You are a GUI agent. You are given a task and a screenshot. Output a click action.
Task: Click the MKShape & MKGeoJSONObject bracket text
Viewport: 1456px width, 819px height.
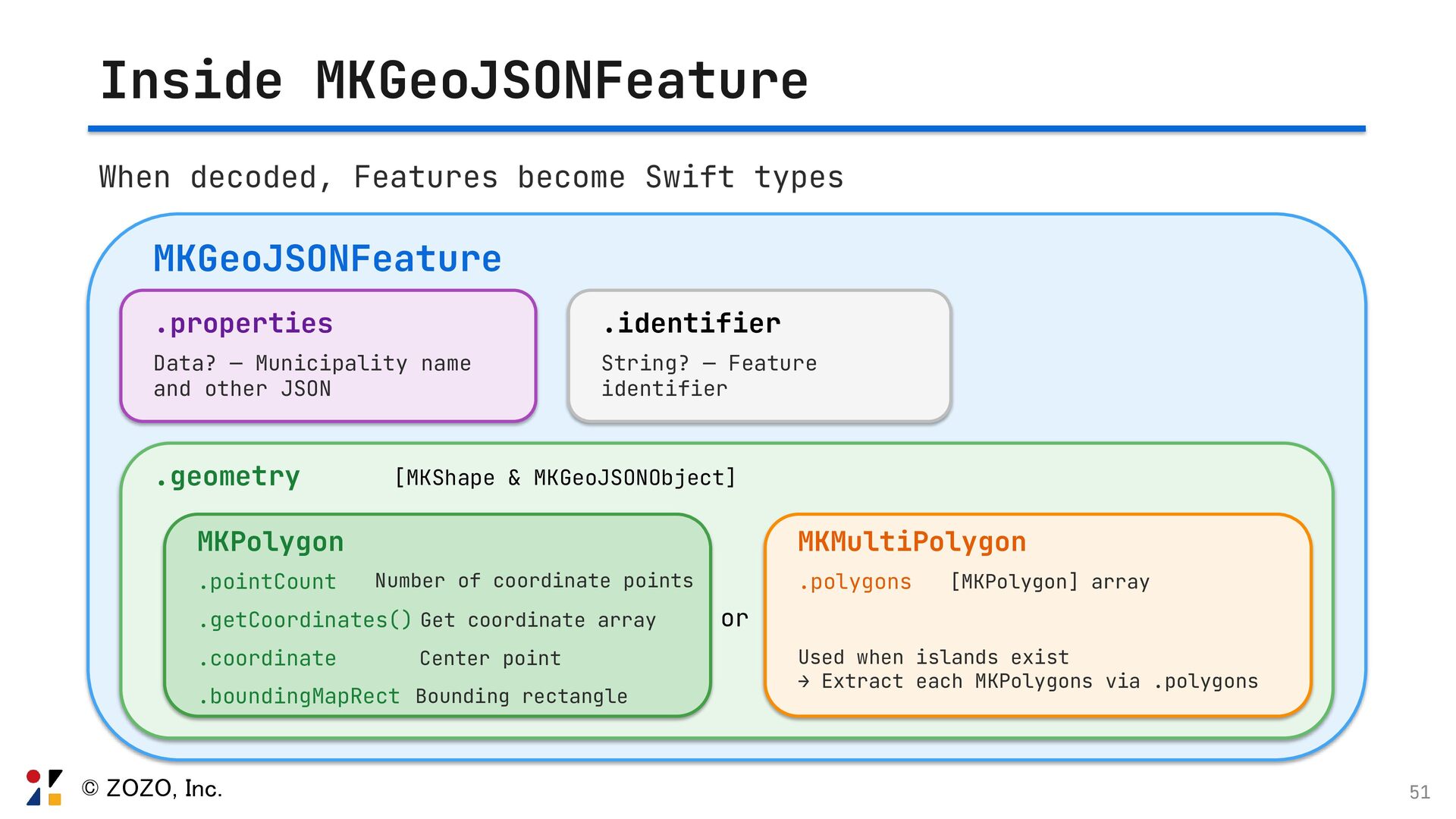565,478
